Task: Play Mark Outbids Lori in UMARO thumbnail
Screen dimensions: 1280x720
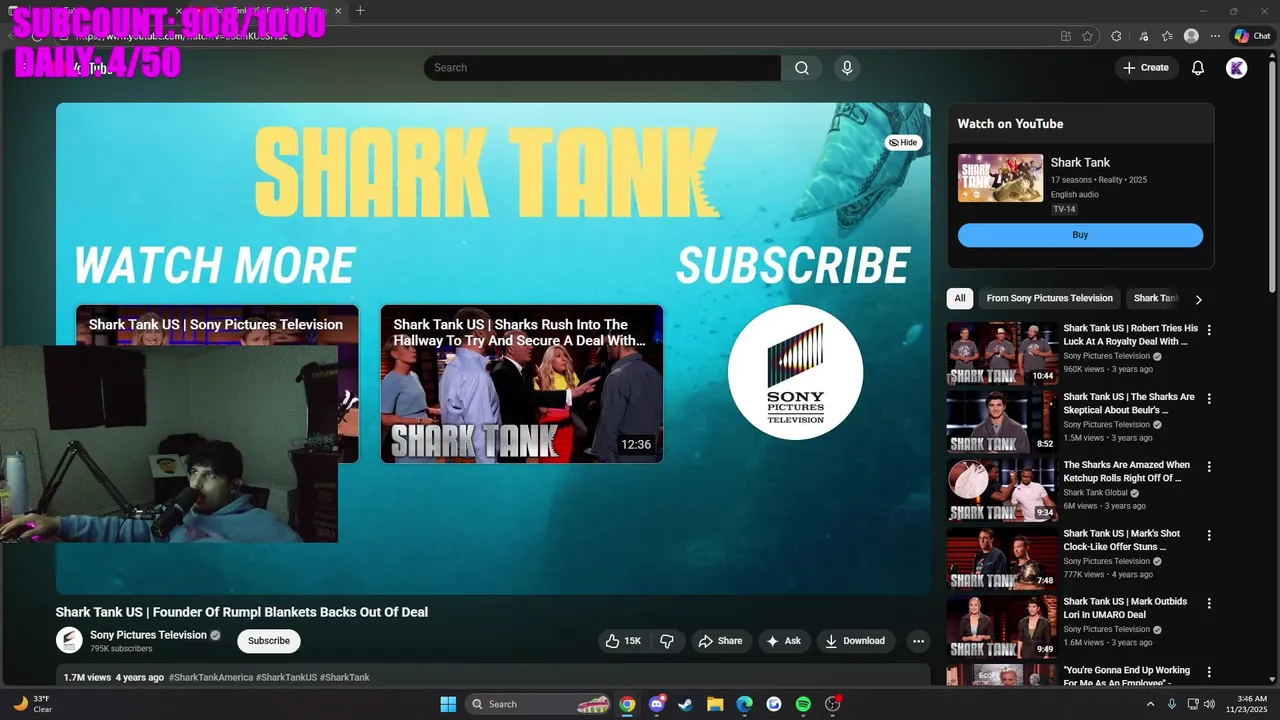Action: [1002, 627]
